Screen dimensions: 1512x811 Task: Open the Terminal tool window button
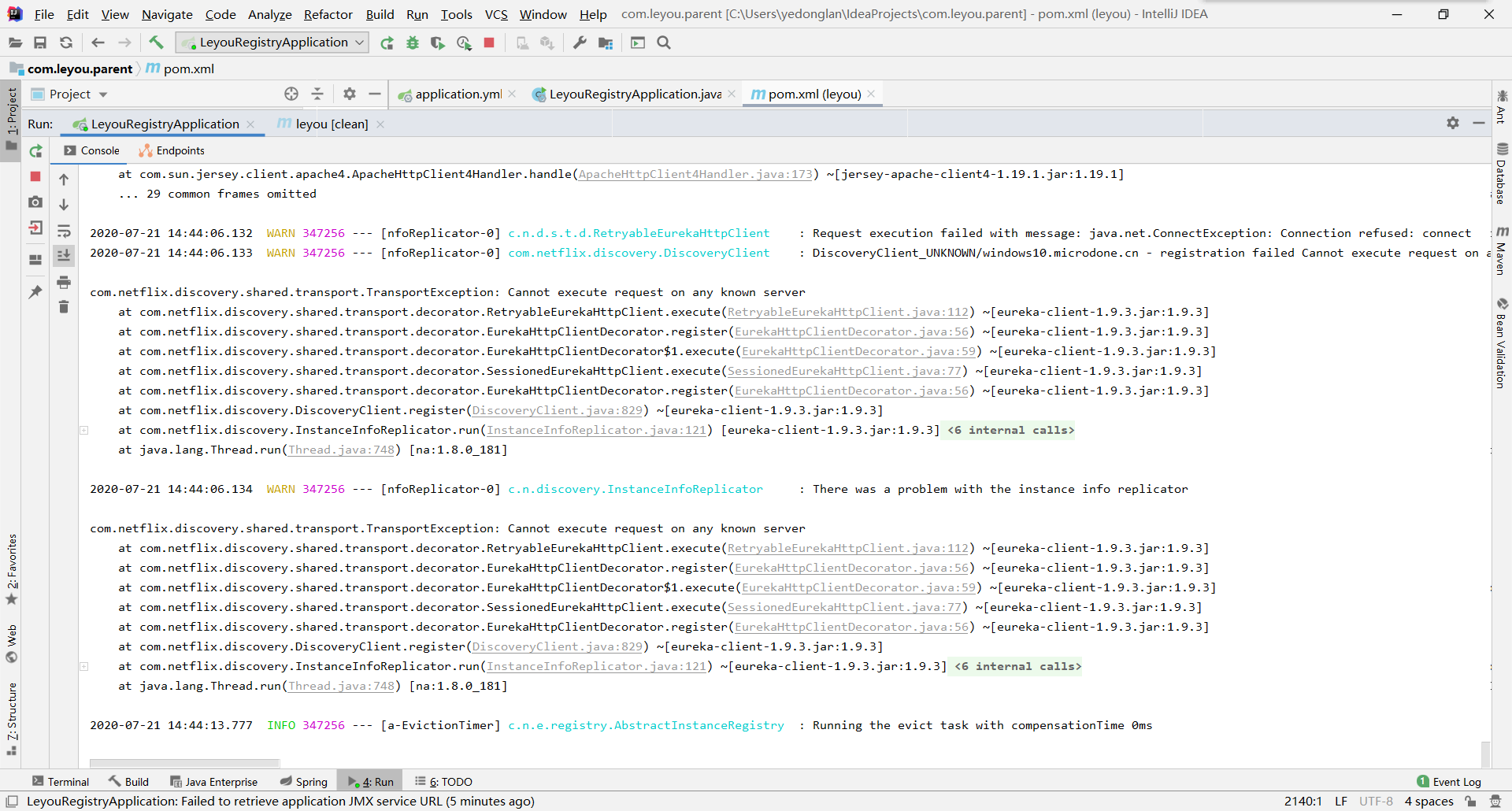[x=61, y=782]
